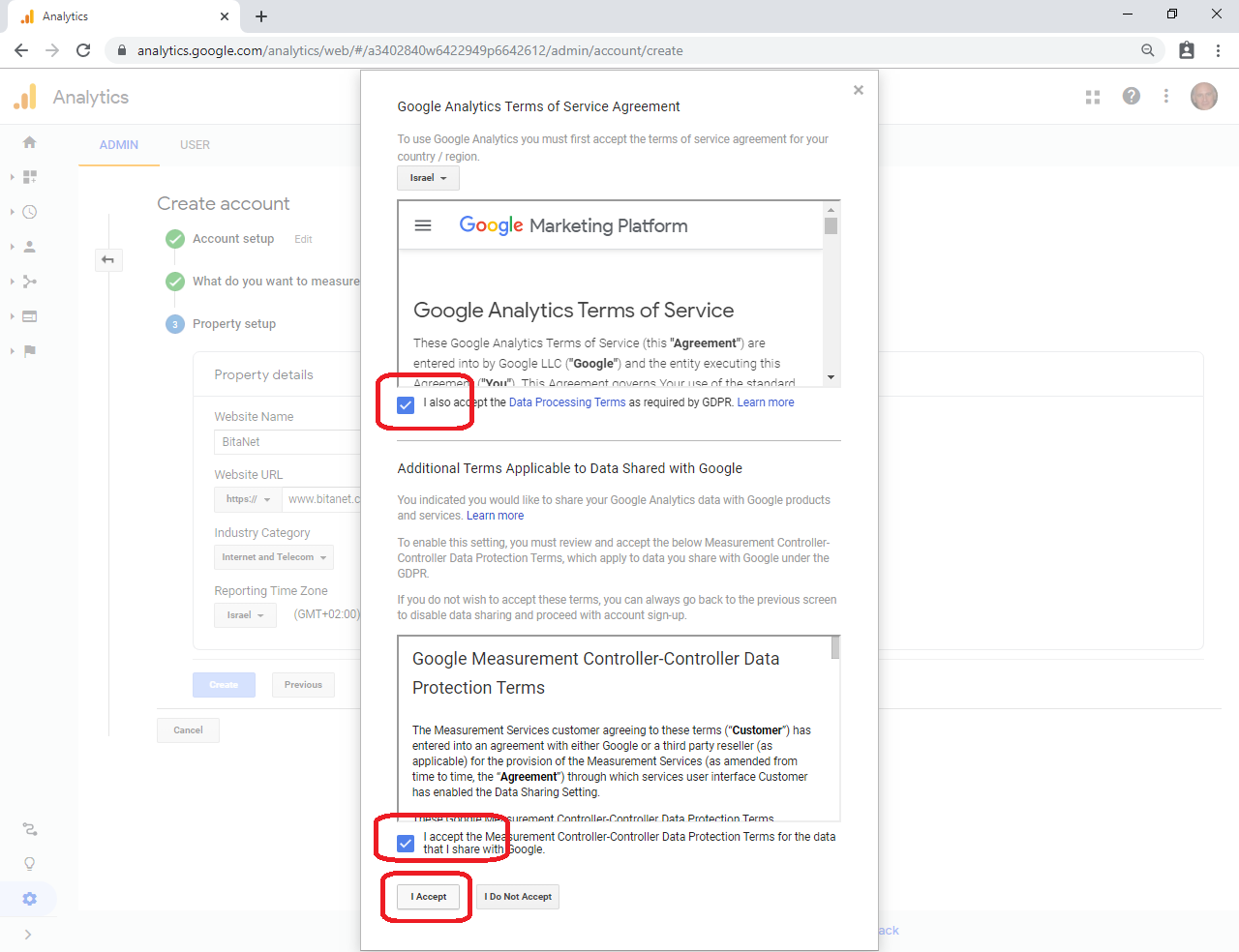Click the Website Name input field
1239x952 pixels.
(x=287, y=442)
